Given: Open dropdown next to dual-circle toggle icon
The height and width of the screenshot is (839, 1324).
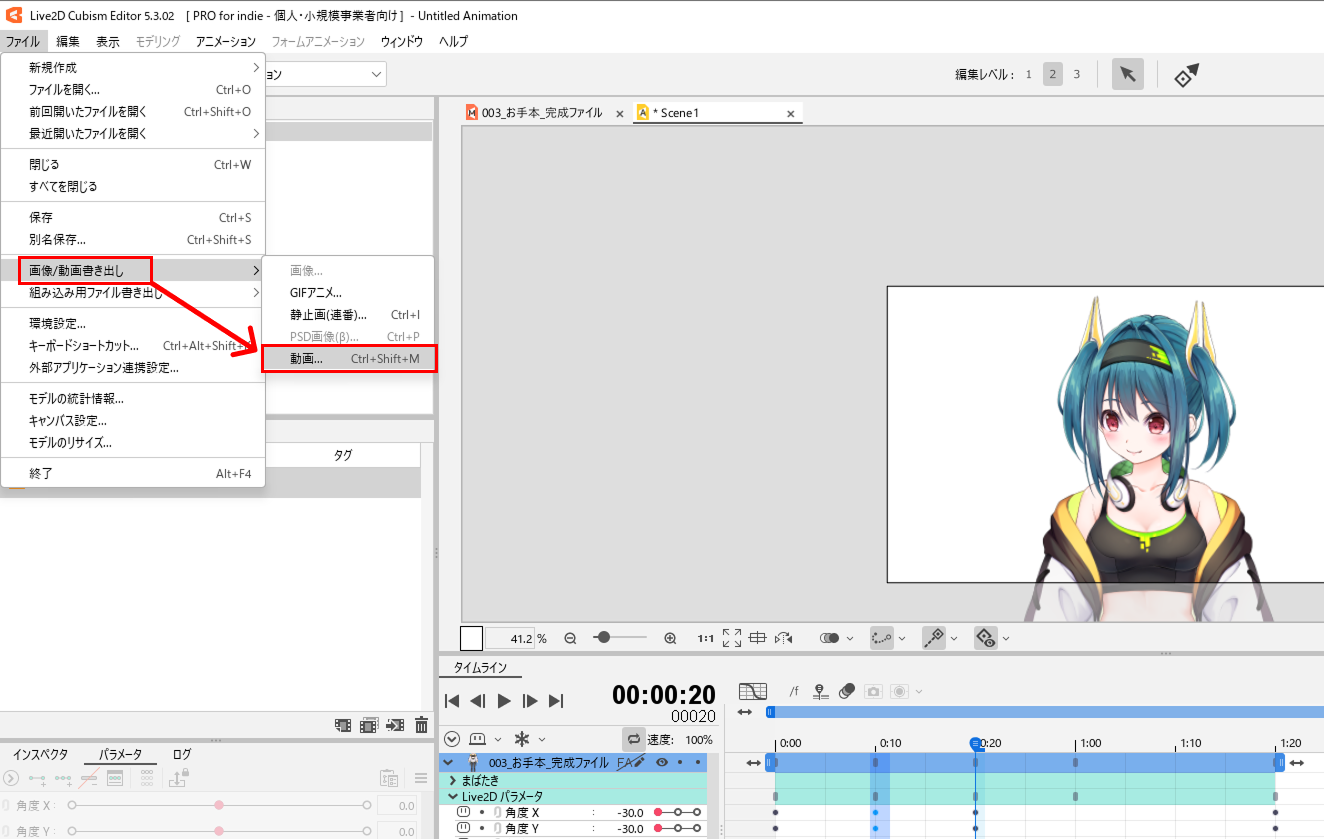Looking at the screenshot, I should [x=850, y=638].
